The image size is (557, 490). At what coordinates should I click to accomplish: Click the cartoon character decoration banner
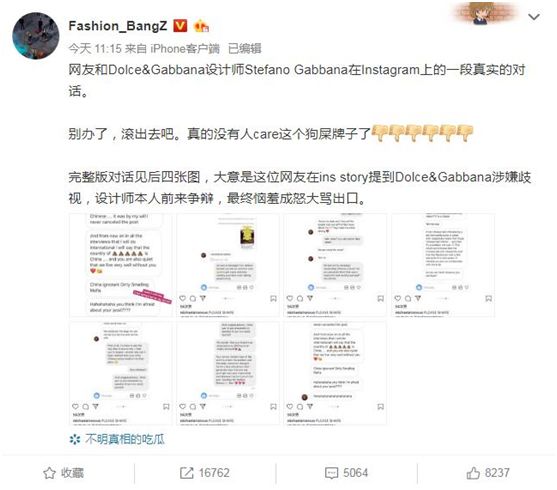[484, 14]
